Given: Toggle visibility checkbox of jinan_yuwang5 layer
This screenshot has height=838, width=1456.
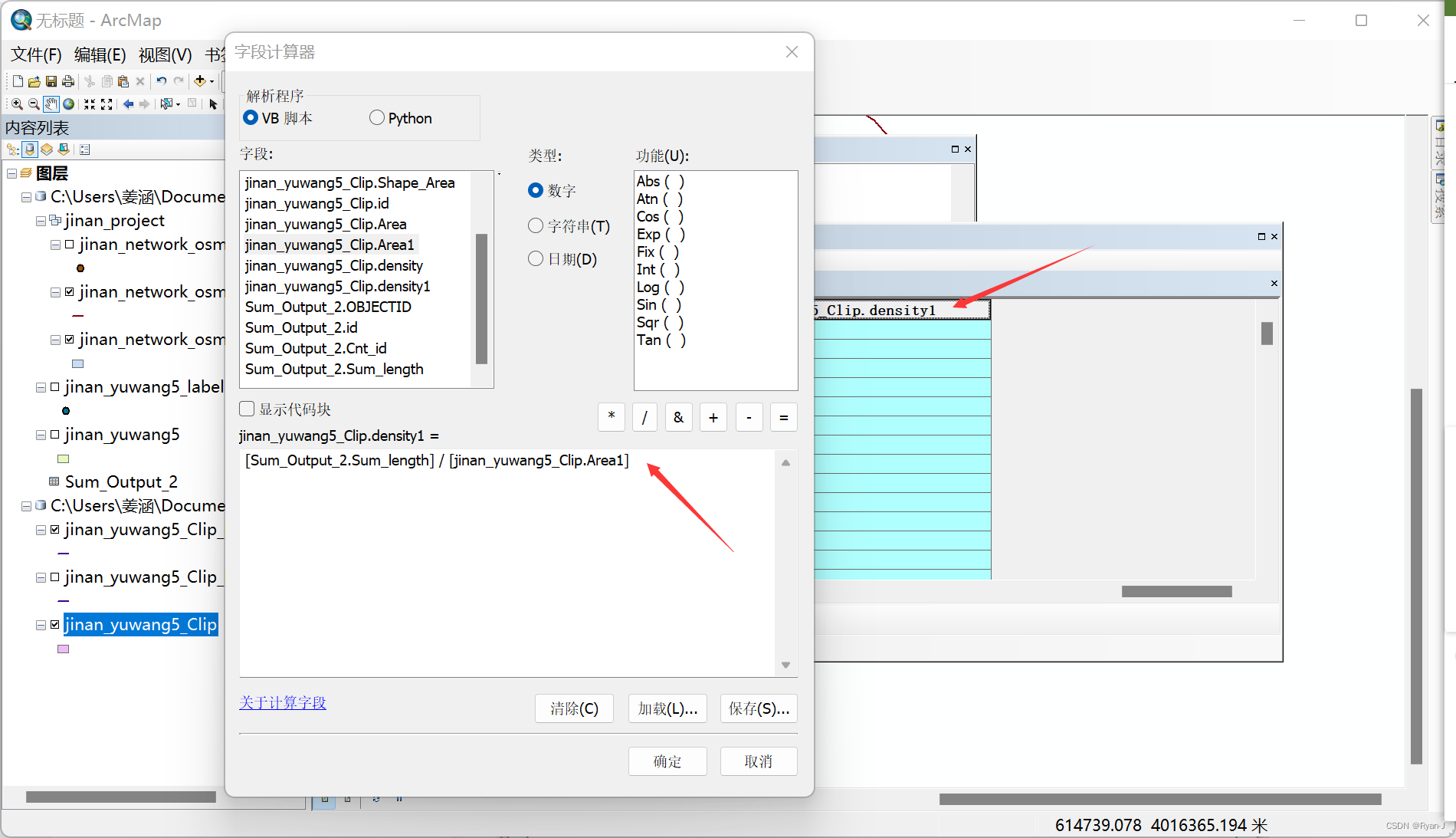Looking at the screenshot, I should [x=55, y=435].
